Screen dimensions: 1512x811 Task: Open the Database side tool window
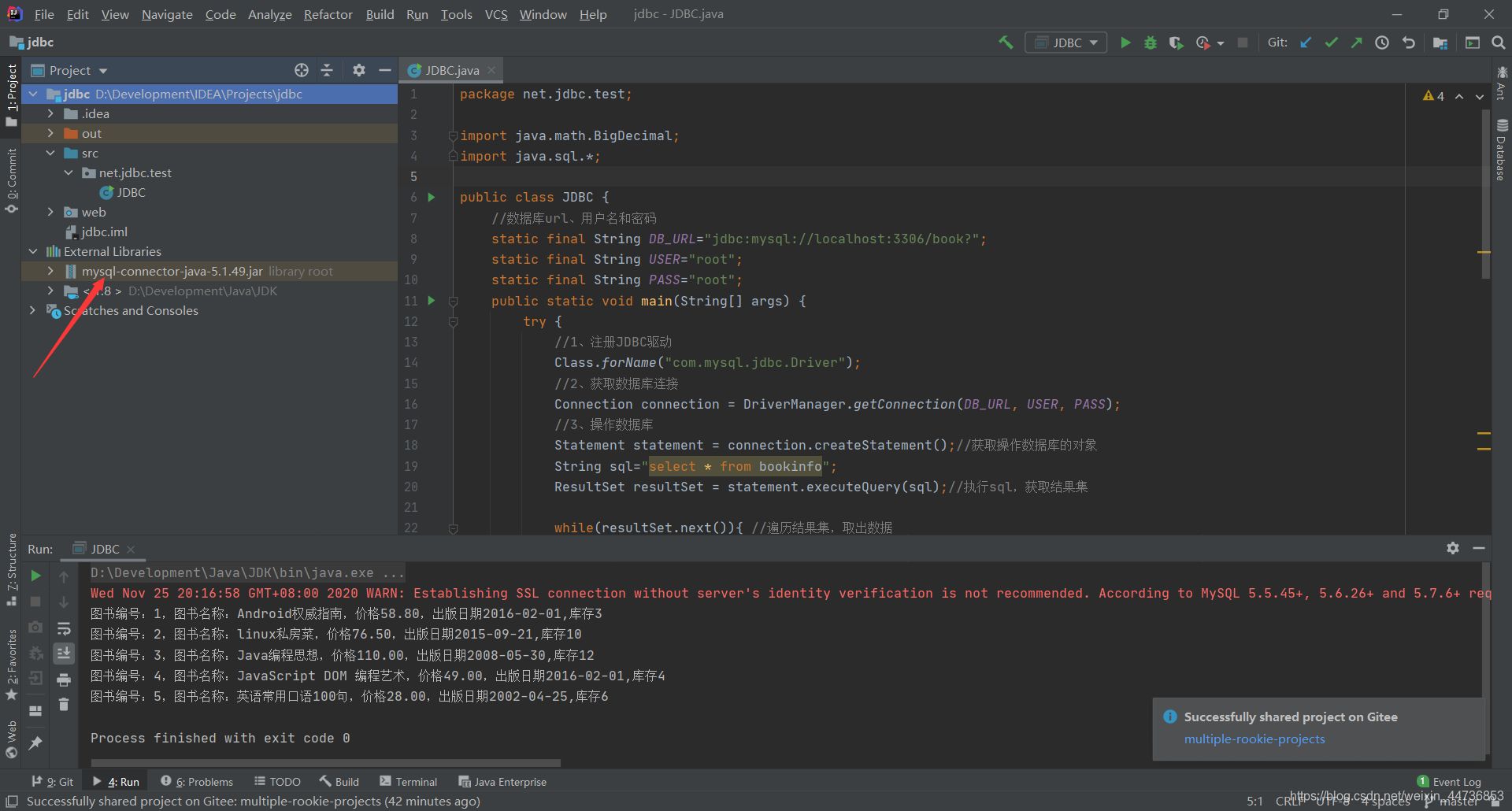1502,150
